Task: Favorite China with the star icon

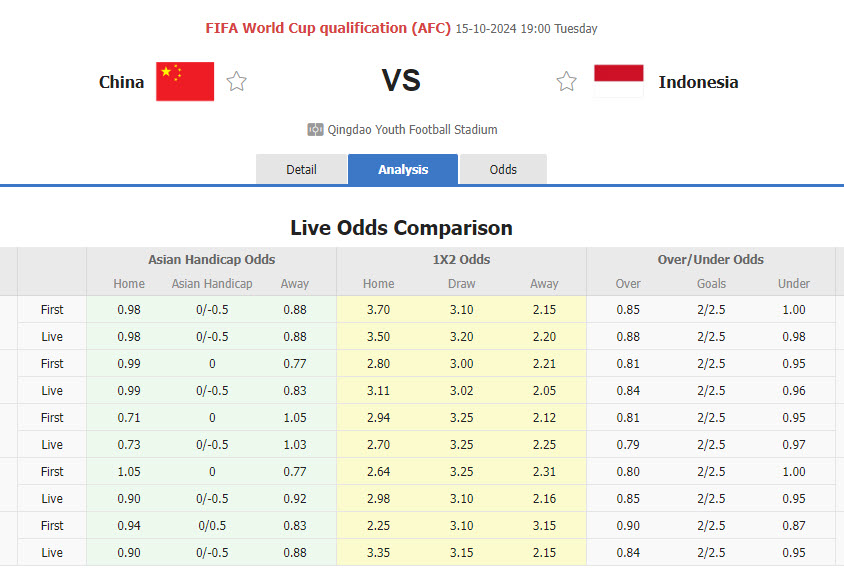Action: tap(236, 82)
